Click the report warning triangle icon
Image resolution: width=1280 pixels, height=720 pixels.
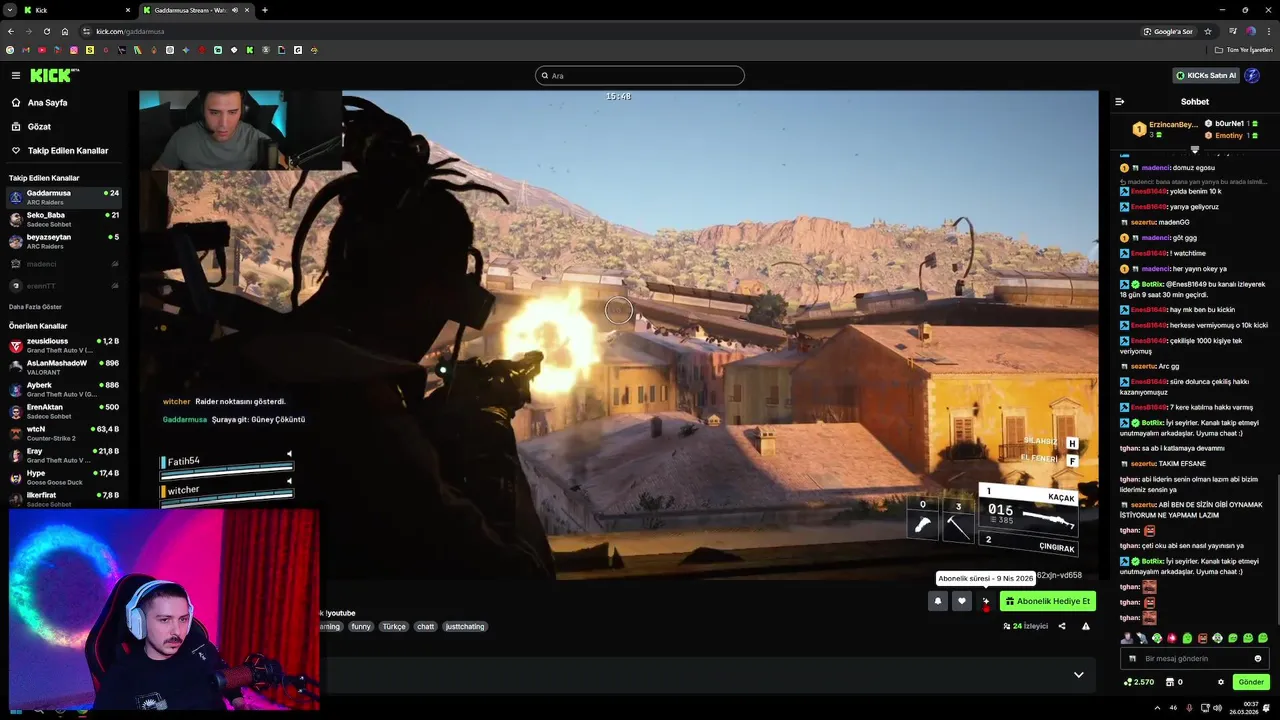(1086, 626)
